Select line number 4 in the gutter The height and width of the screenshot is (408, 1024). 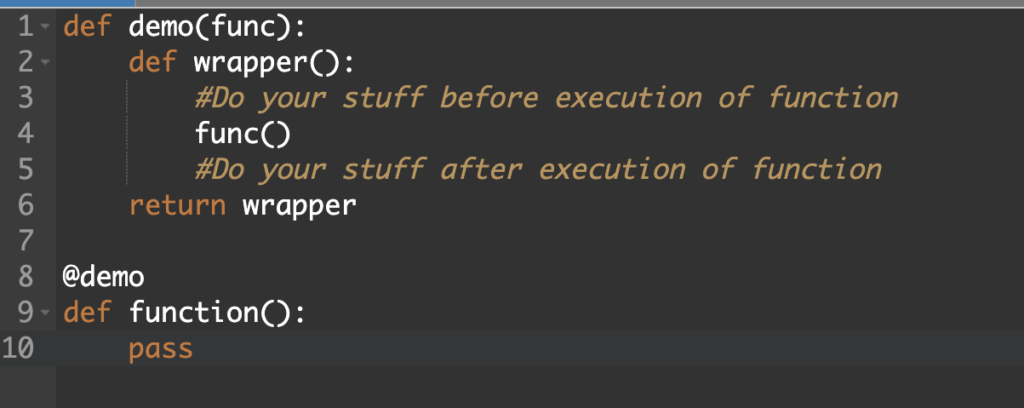click(25, 133)
